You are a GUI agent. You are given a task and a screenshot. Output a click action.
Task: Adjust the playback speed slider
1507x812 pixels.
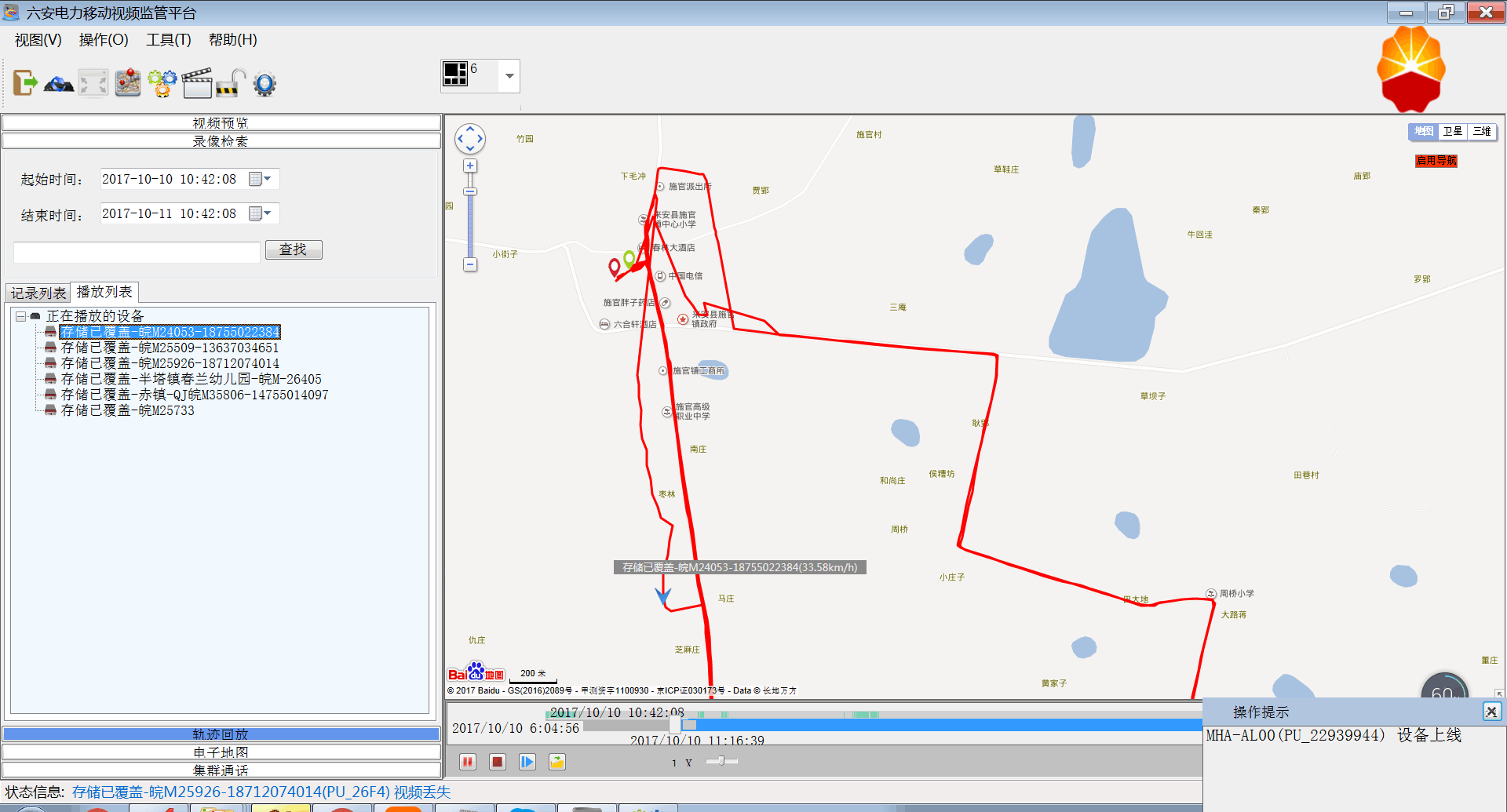click(x=721, y=761)
